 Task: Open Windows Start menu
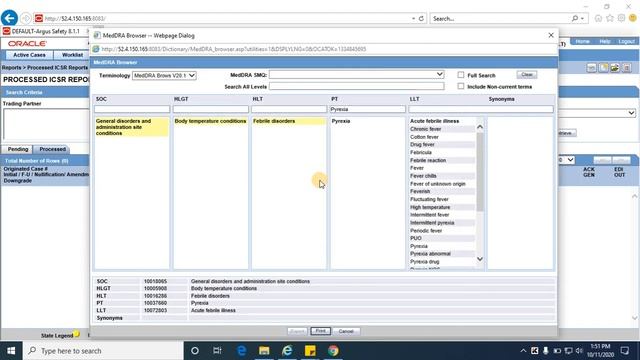coord(11,351)
